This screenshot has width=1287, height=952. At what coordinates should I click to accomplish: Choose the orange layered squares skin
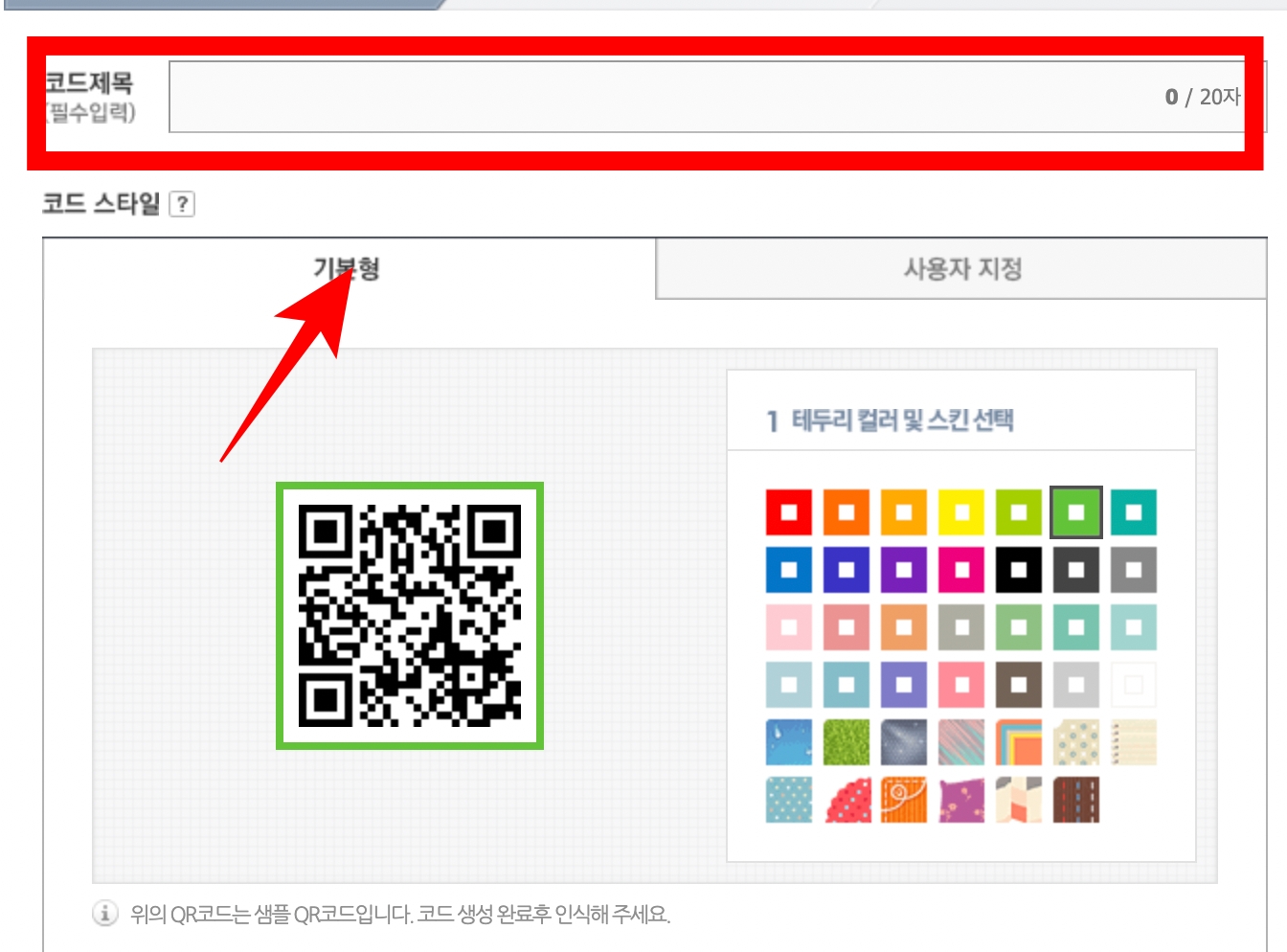1019,742
